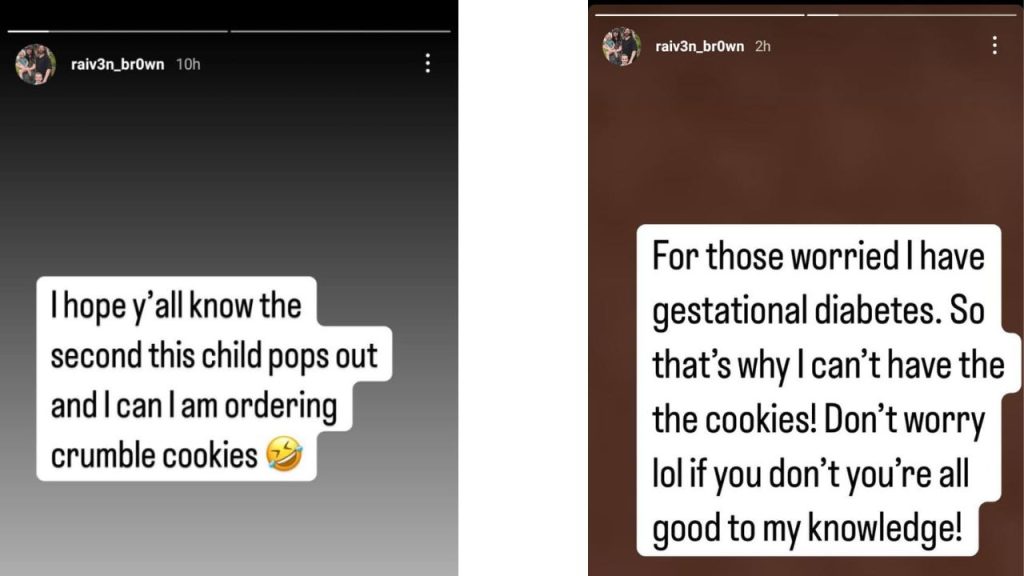The width and height of the screenshot is (1024, 576).
Task: Tap the "I hope y'all know the" text line
Action: pyautogui.click(x=175, y=304)
